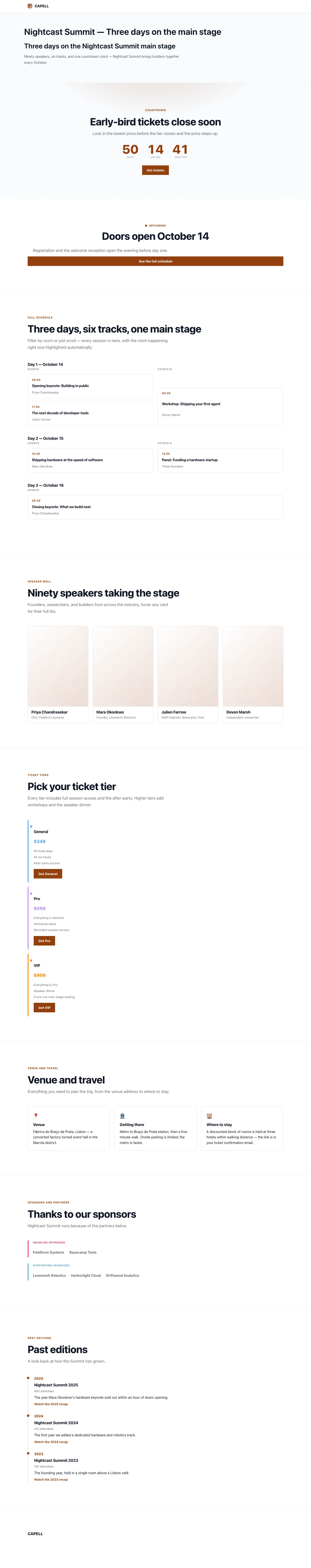Click the Get tickets button
The width and height of the screenshot is (311, 1568).
point(155,170)
